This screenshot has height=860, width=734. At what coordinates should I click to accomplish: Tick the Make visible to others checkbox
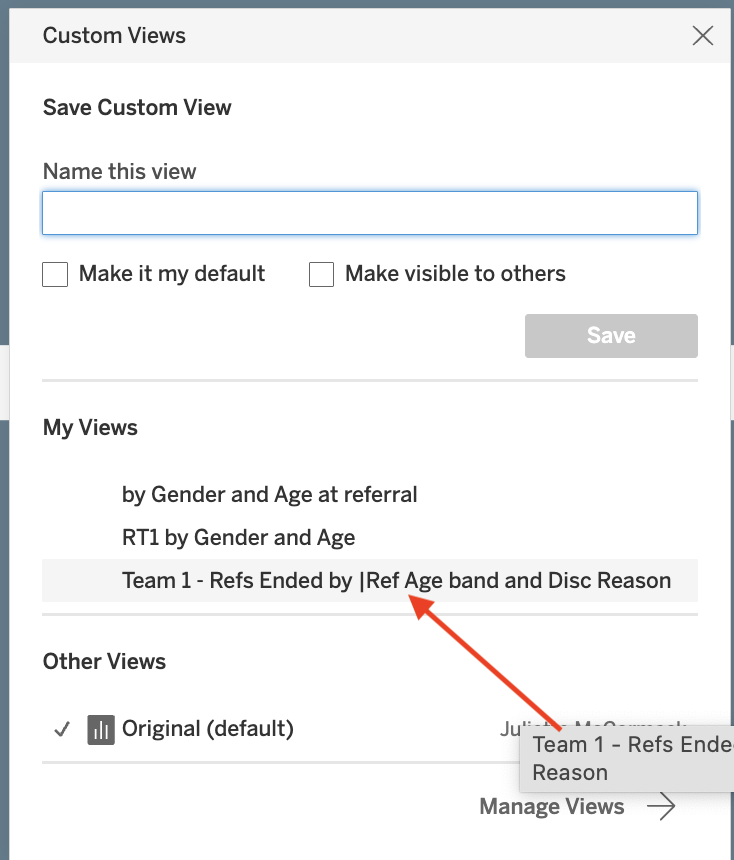321,274
